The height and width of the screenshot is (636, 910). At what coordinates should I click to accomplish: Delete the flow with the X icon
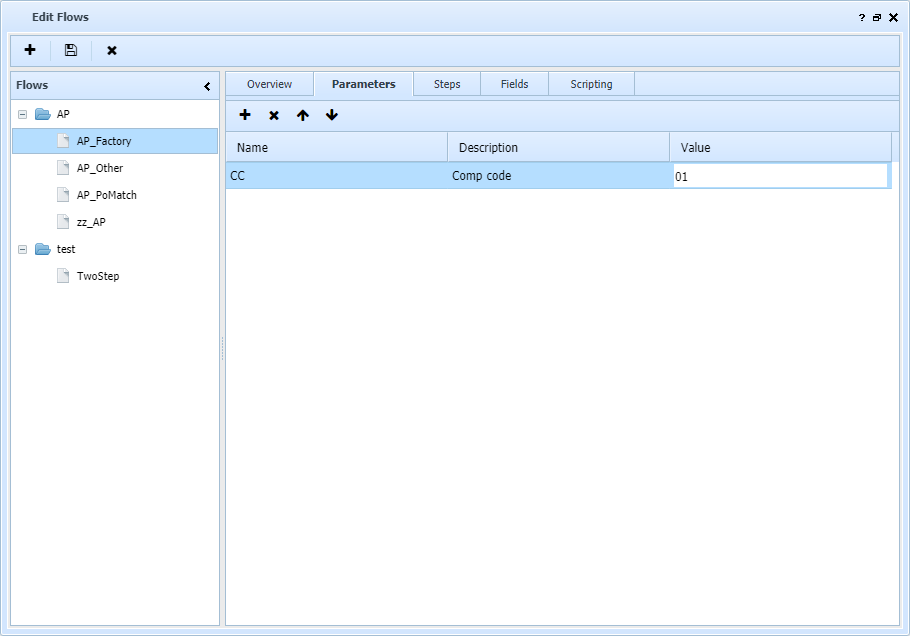point(111,50)
